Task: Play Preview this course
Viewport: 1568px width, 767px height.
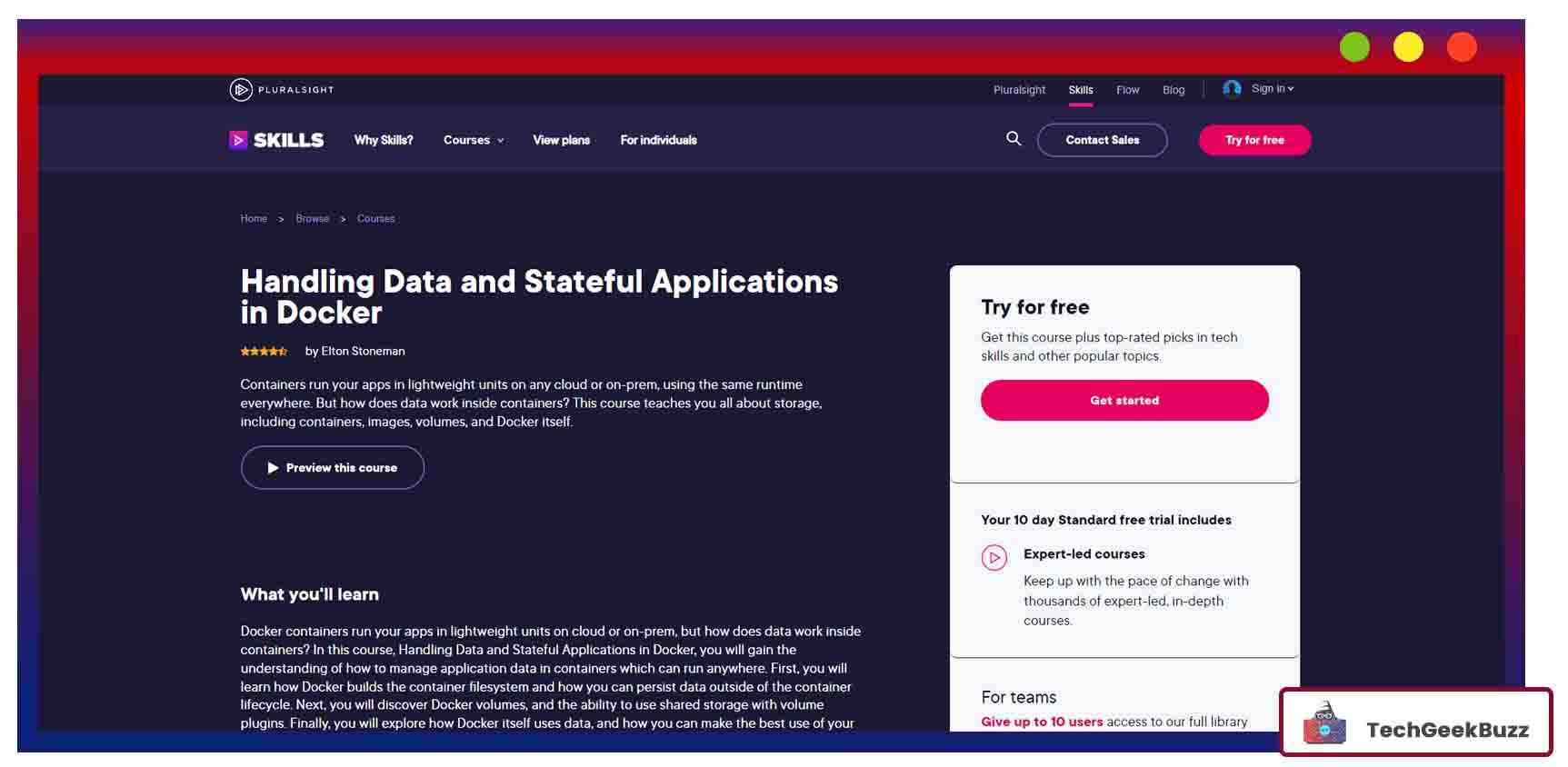Action: coord(332,468)
